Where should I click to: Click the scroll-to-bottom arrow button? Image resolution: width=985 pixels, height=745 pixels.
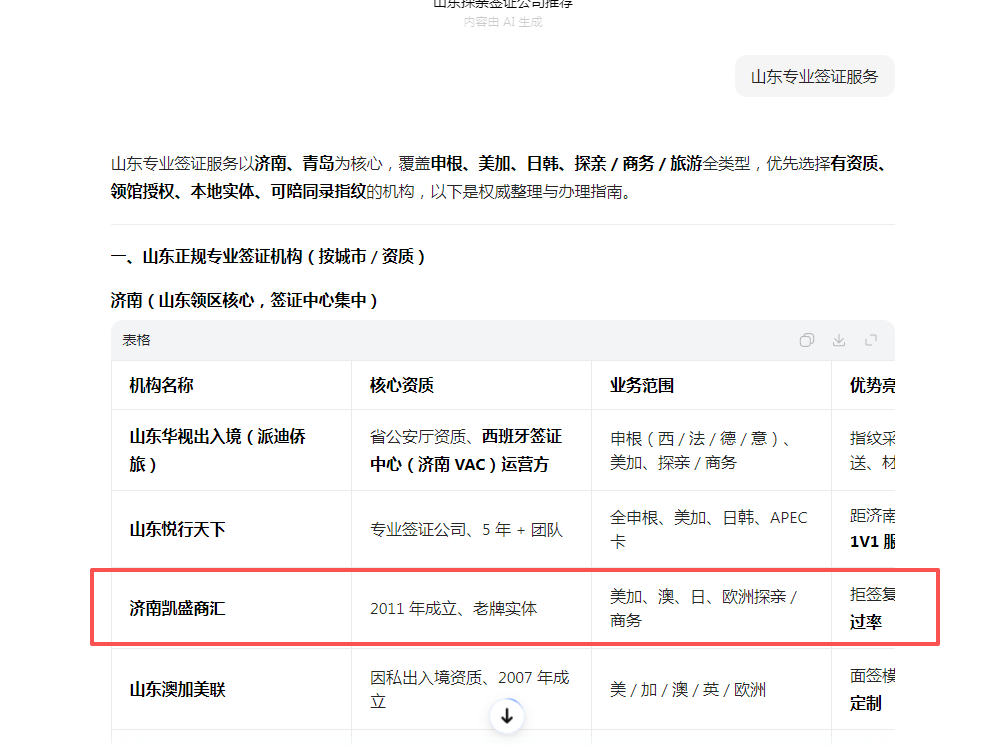507,716
